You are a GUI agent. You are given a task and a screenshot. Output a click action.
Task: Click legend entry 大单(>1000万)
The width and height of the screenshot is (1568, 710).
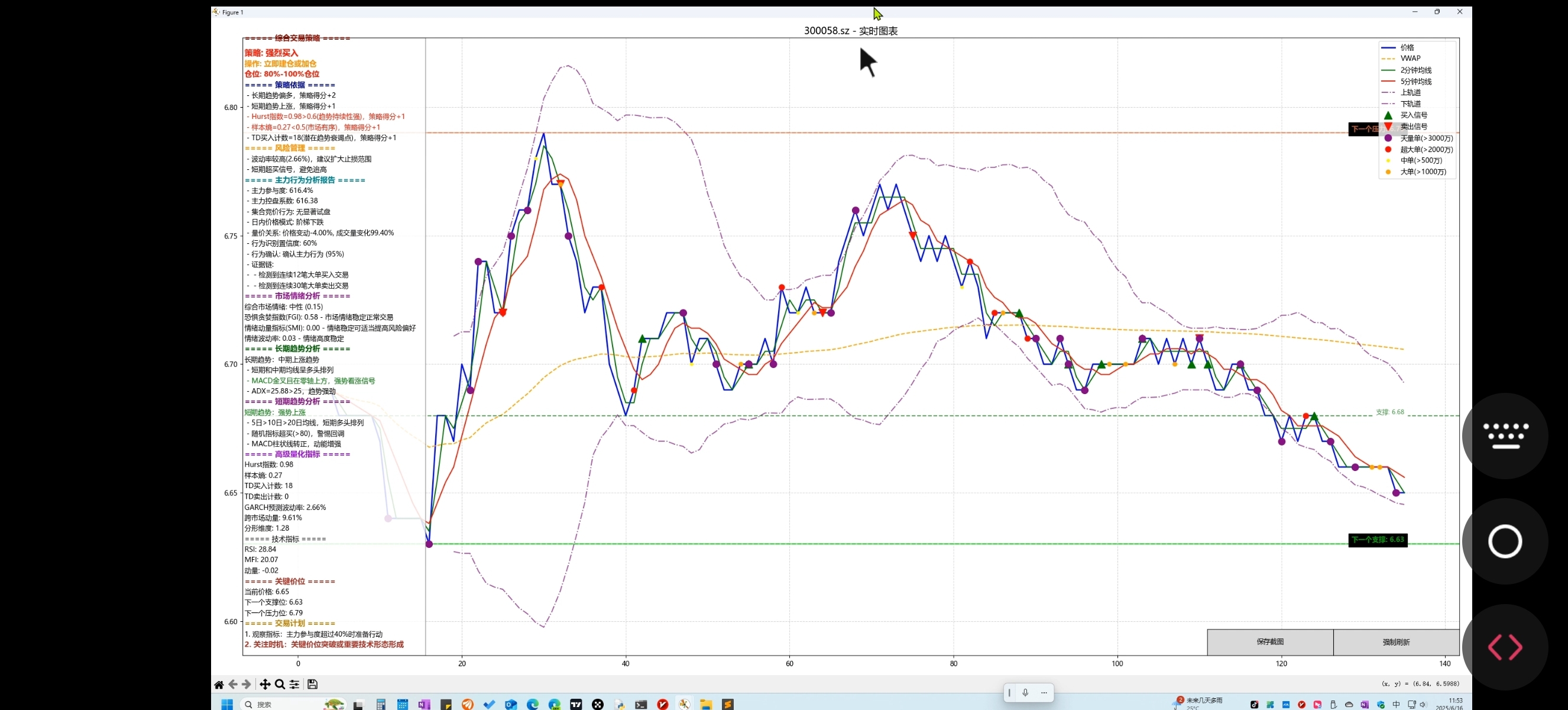(x=1423, y=172)
